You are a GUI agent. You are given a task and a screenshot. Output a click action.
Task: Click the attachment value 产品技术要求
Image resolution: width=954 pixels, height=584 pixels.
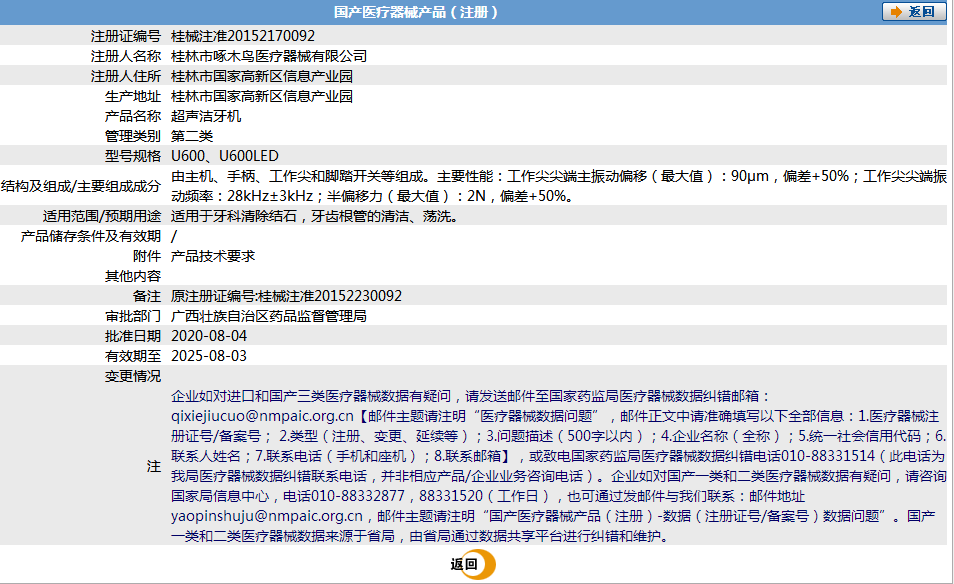(x=213, y=256)
